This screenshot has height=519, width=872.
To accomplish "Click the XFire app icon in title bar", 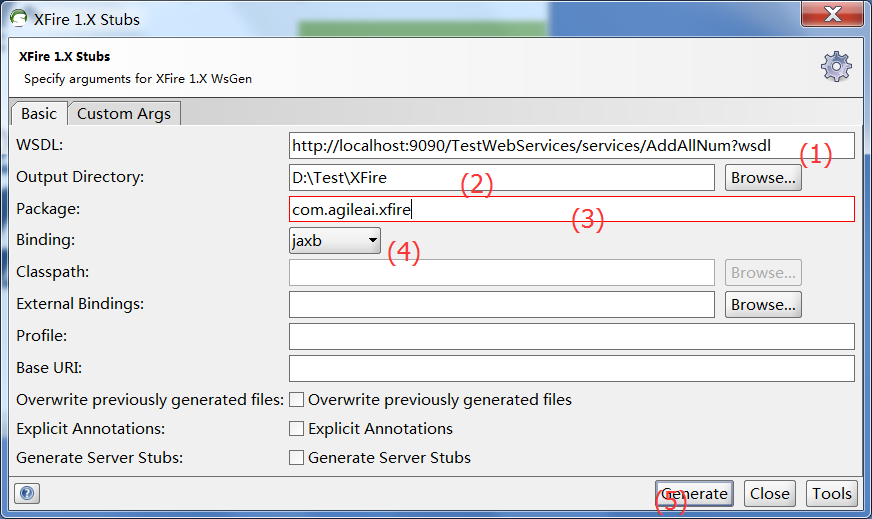I will click(18, 18).
